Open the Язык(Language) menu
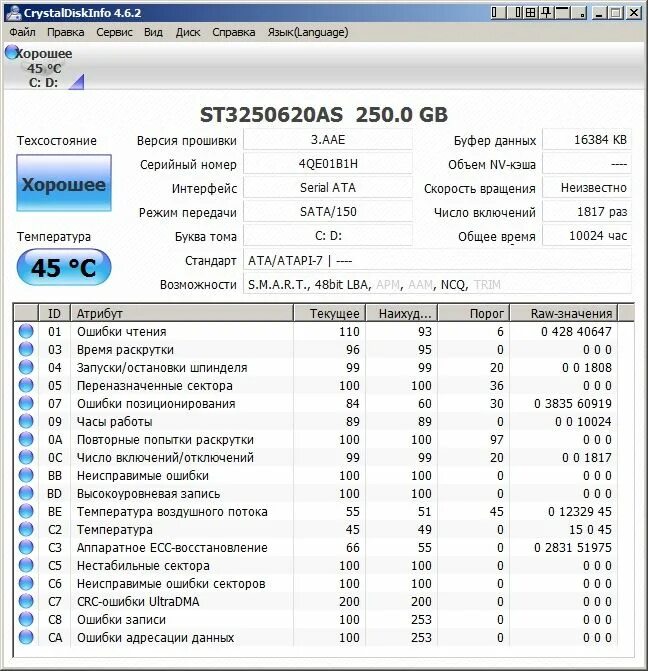 [308, 32]
